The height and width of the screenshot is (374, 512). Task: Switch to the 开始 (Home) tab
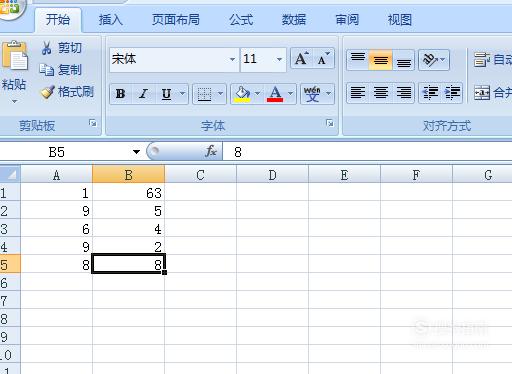[58, 20]
